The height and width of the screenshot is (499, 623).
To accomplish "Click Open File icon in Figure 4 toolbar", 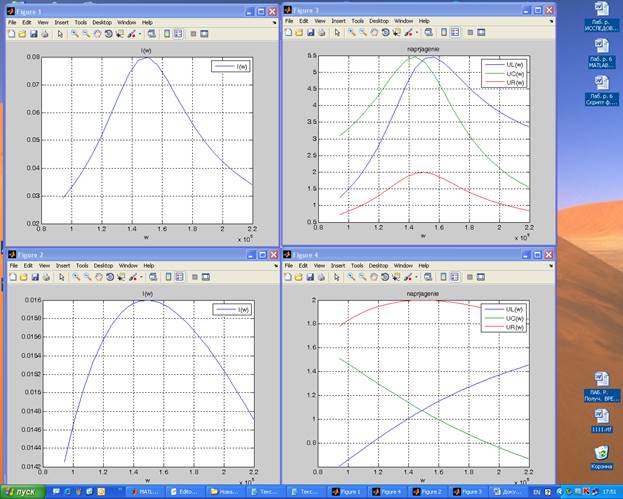I will click(299, 277).
